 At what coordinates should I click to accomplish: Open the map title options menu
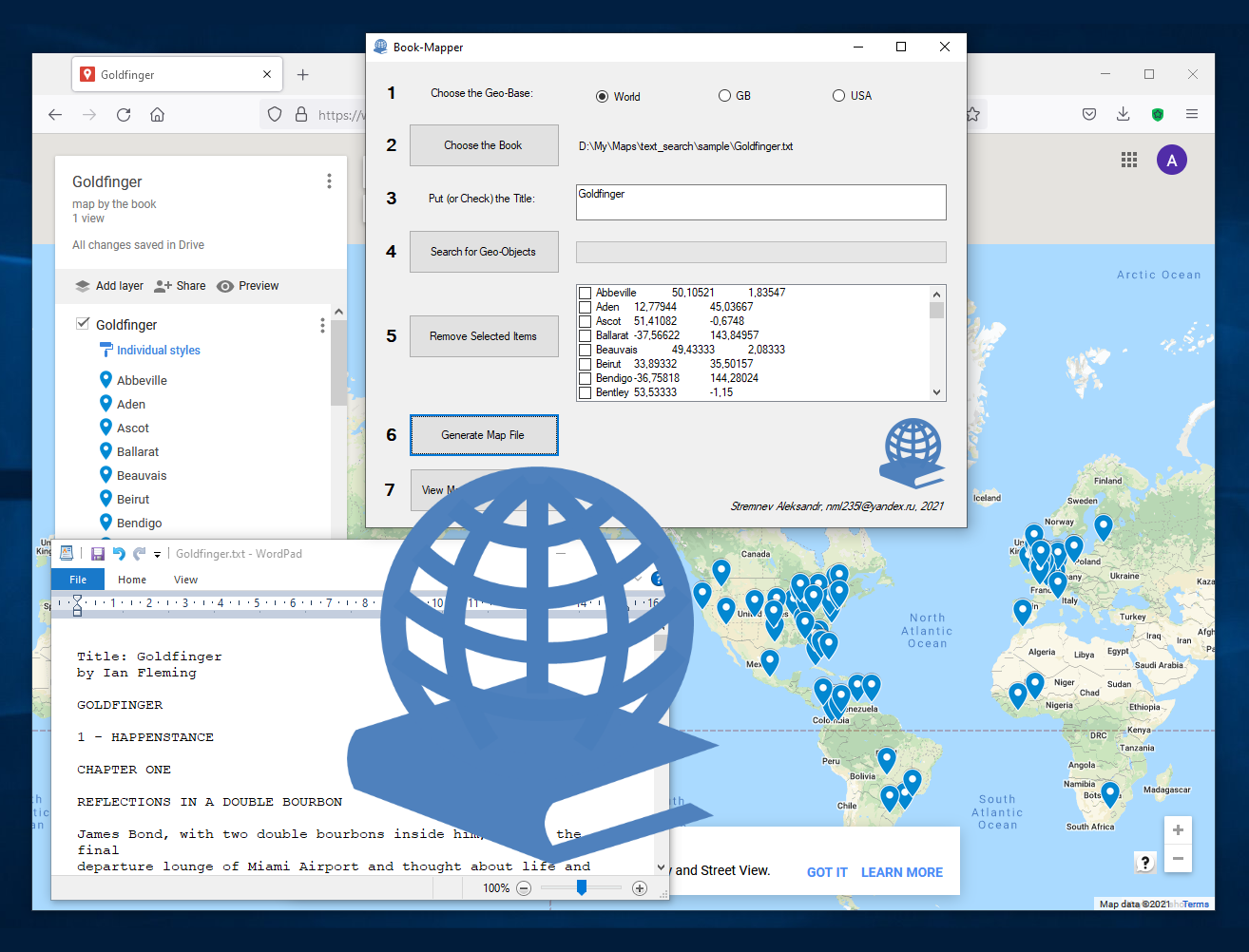(x=329, y=181)
